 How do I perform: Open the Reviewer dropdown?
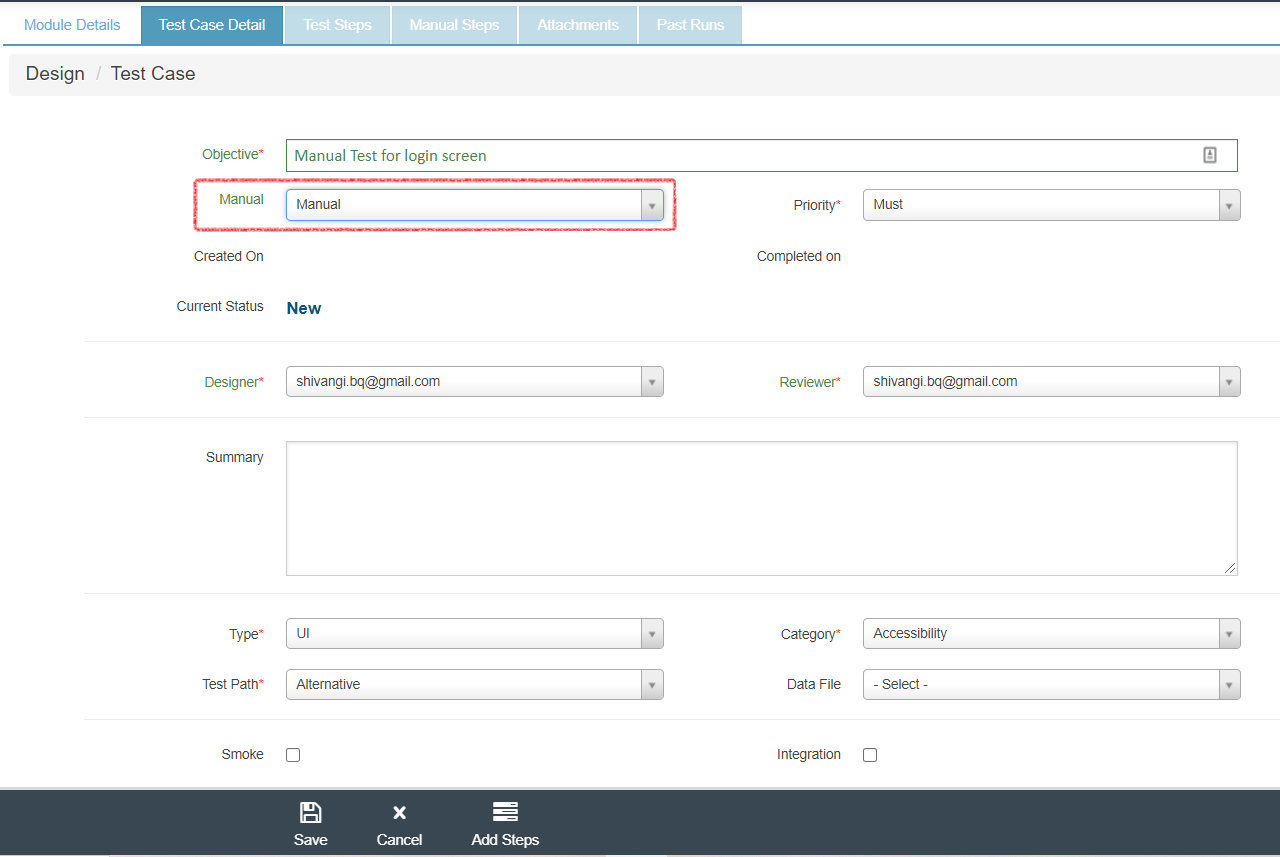click(1052, 382)
